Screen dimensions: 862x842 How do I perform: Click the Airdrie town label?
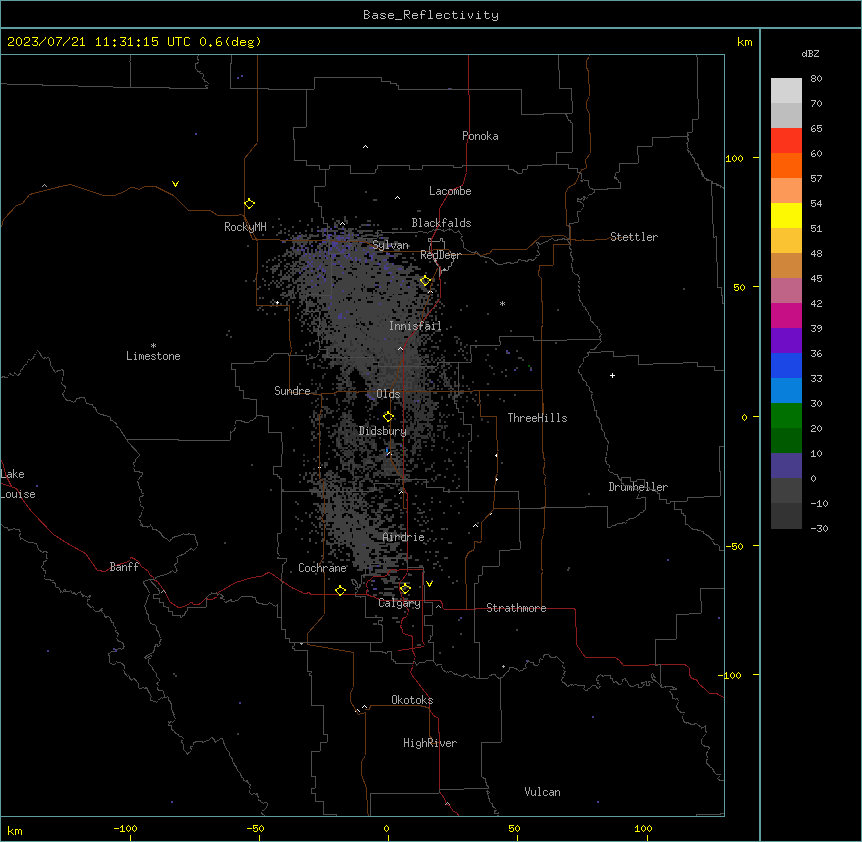pyautogui.click(x=404, y=537)
